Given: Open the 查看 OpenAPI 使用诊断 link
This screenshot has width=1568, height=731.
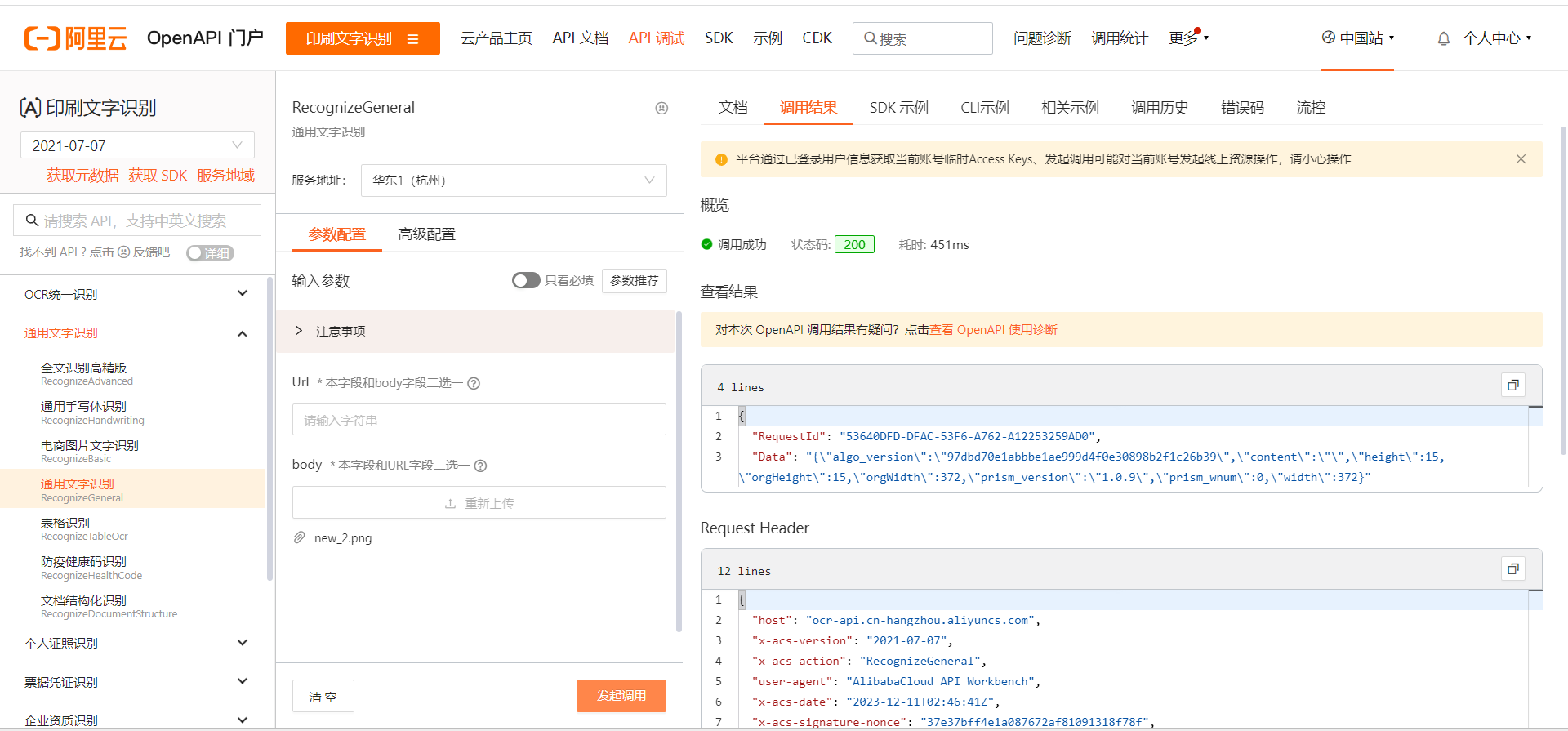Looking at the screenshot, I should [x=993, y=330].
